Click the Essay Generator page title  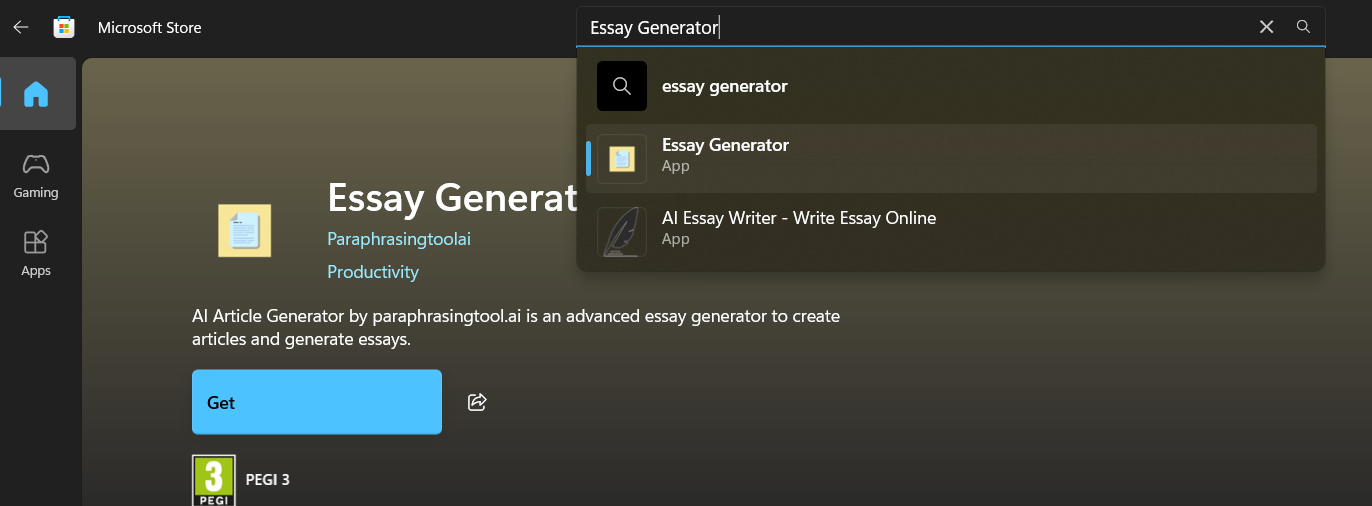pos(452,198)
